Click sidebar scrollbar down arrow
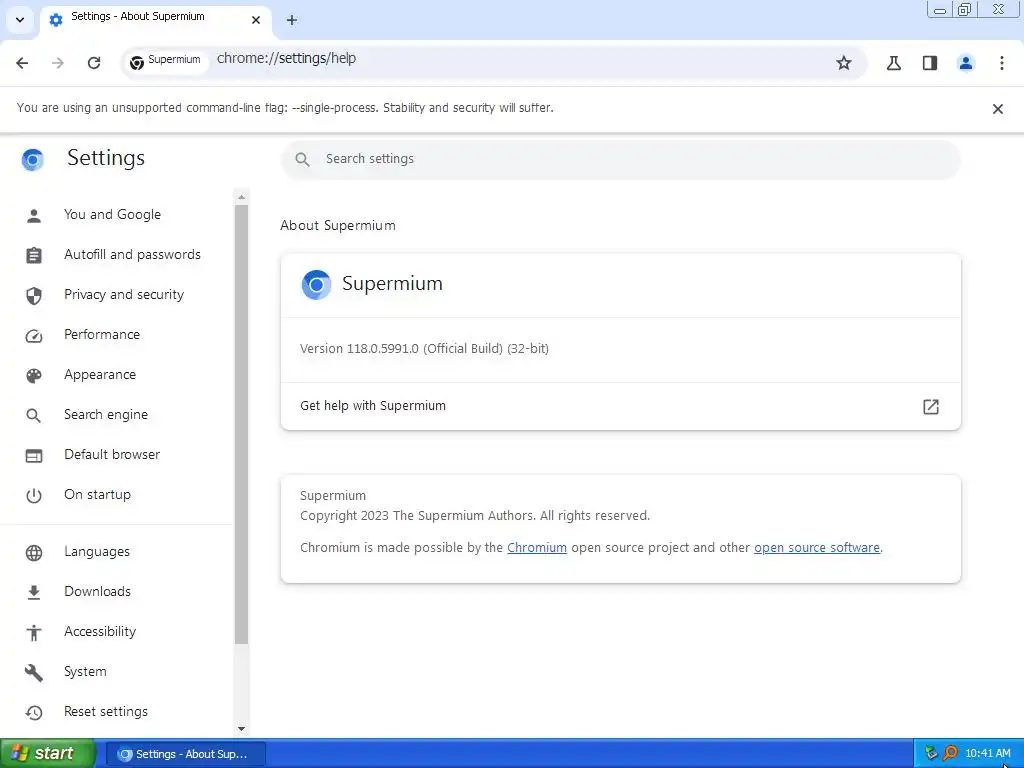The height and width of the screenshot is (768, 1024). [x=242, y=728]
